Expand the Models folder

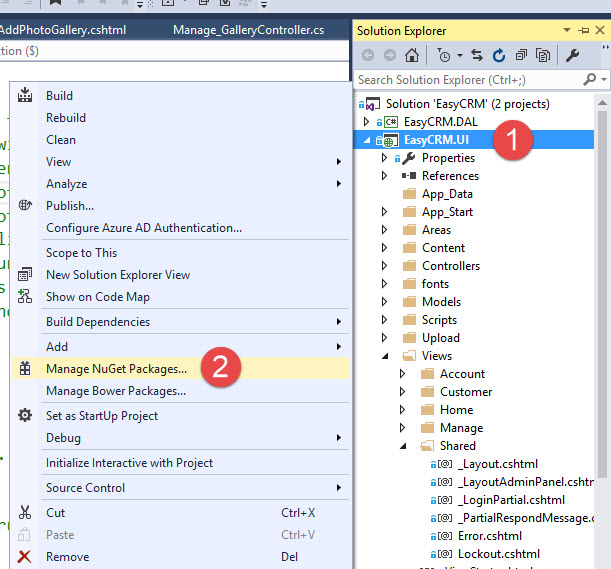[x=384, y=301]
